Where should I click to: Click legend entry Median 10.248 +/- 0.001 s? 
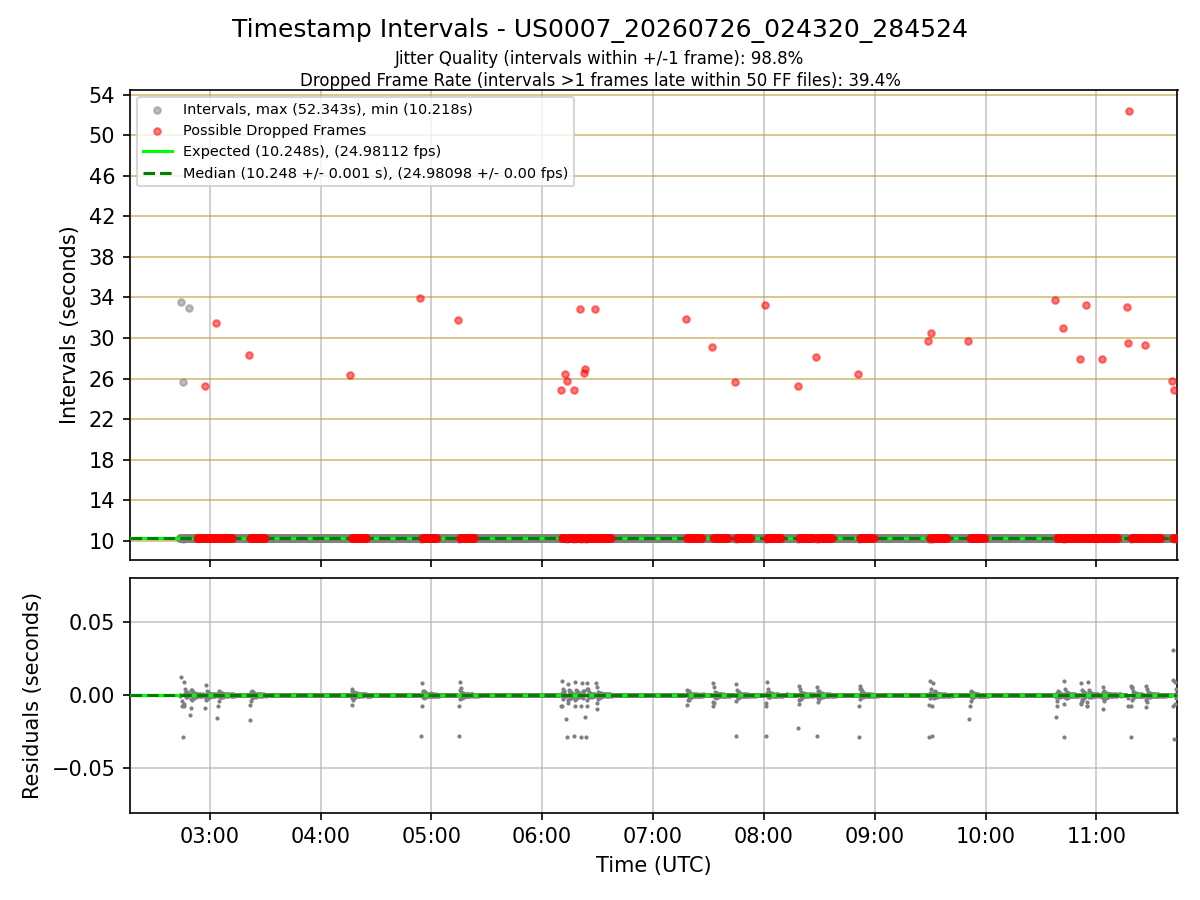(376, 173)
